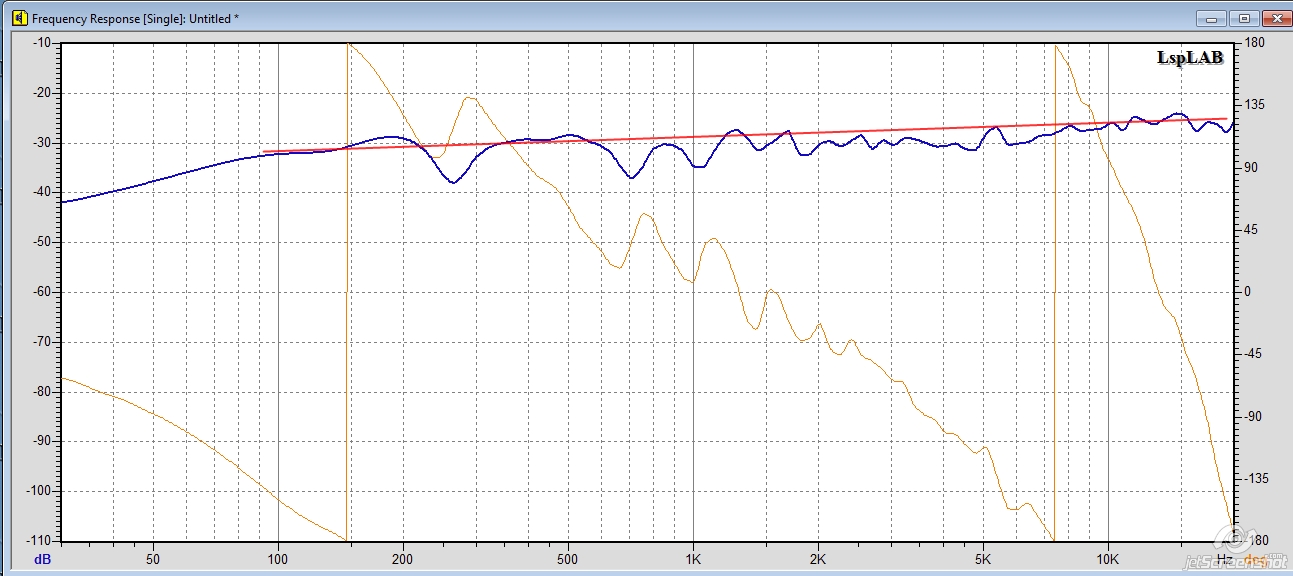Viewport: 1293px width, 576px height.
Task: Click the LspLAB logo text in the graph
Action: click(1190, 59)
